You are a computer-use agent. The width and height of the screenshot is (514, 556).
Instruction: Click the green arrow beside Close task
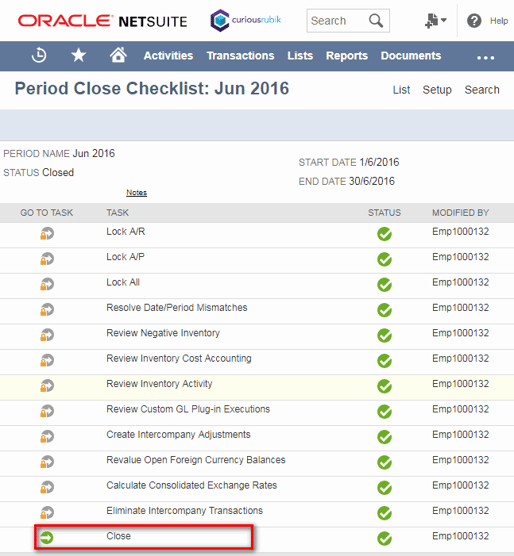coord(46,538)
